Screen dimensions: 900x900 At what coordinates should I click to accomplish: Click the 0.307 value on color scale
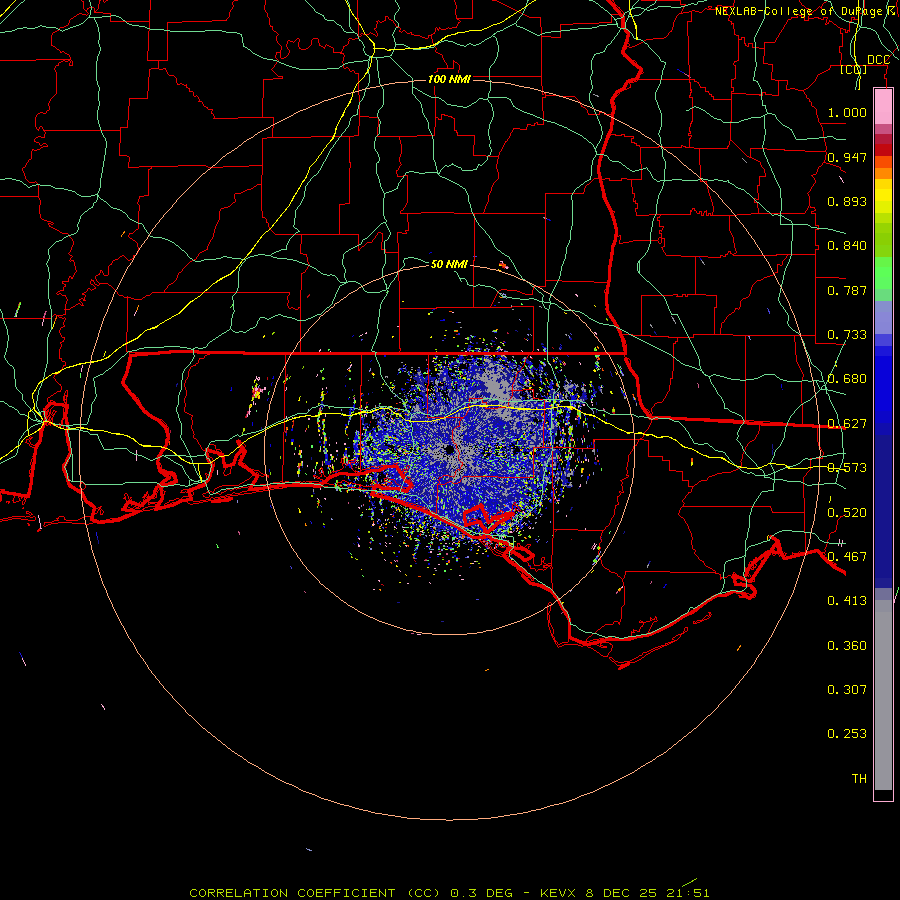[x=847, y=689]
